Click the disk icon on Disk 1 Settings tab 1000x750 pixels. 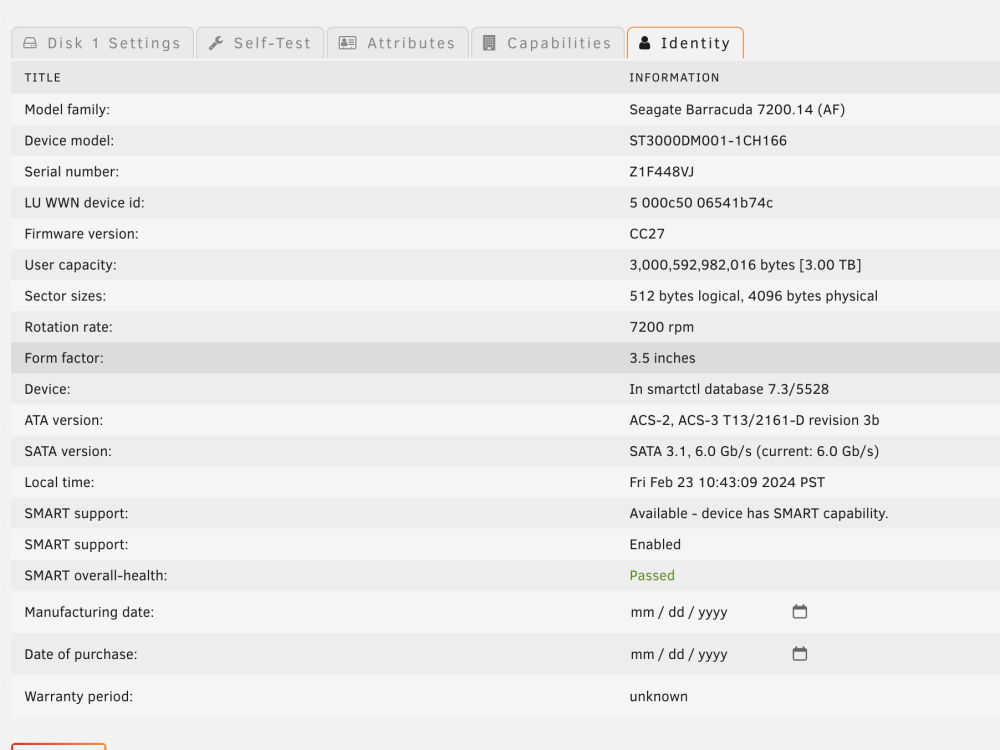(30, 43)
